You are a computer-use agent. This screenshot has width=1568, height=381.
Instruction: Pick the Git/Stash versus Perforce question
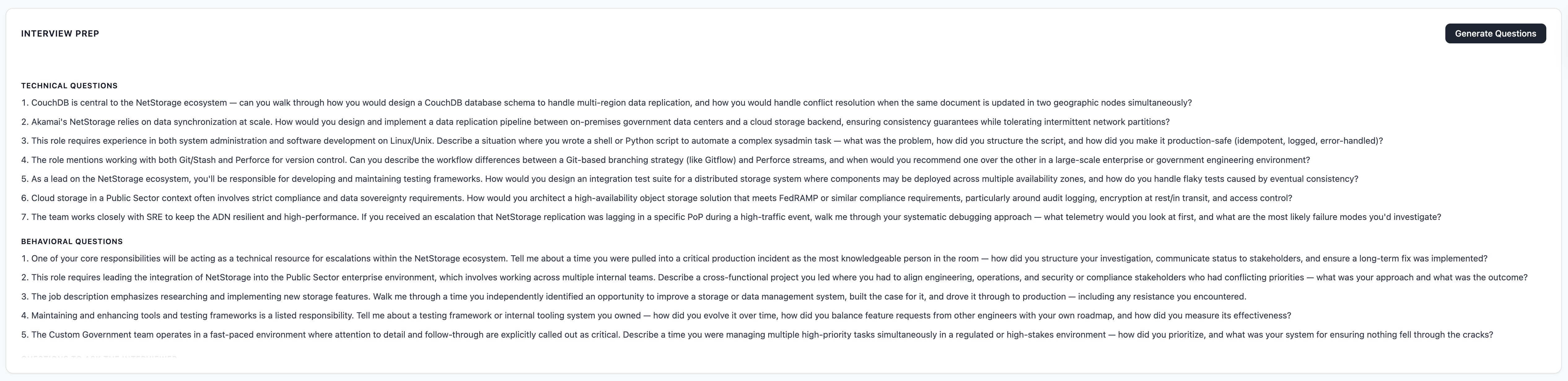665,160
